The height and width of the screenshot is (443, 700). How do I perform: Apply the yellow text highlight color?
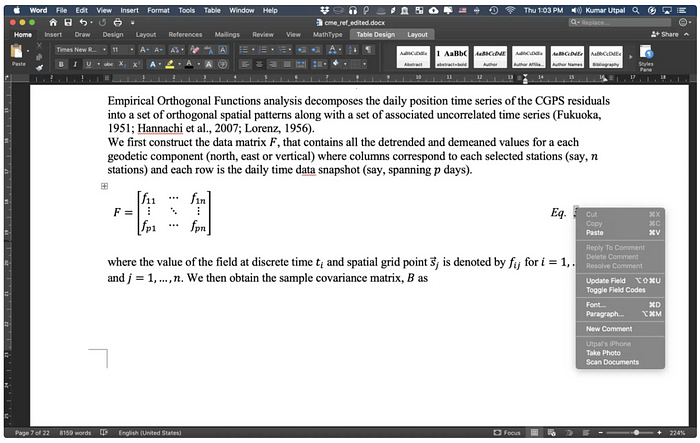tap(170, 64)
